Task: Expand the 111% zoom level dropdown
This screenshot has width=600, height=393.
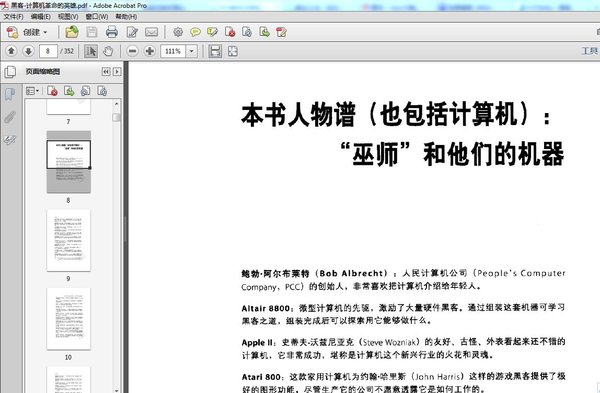Action: click(192, 51)
